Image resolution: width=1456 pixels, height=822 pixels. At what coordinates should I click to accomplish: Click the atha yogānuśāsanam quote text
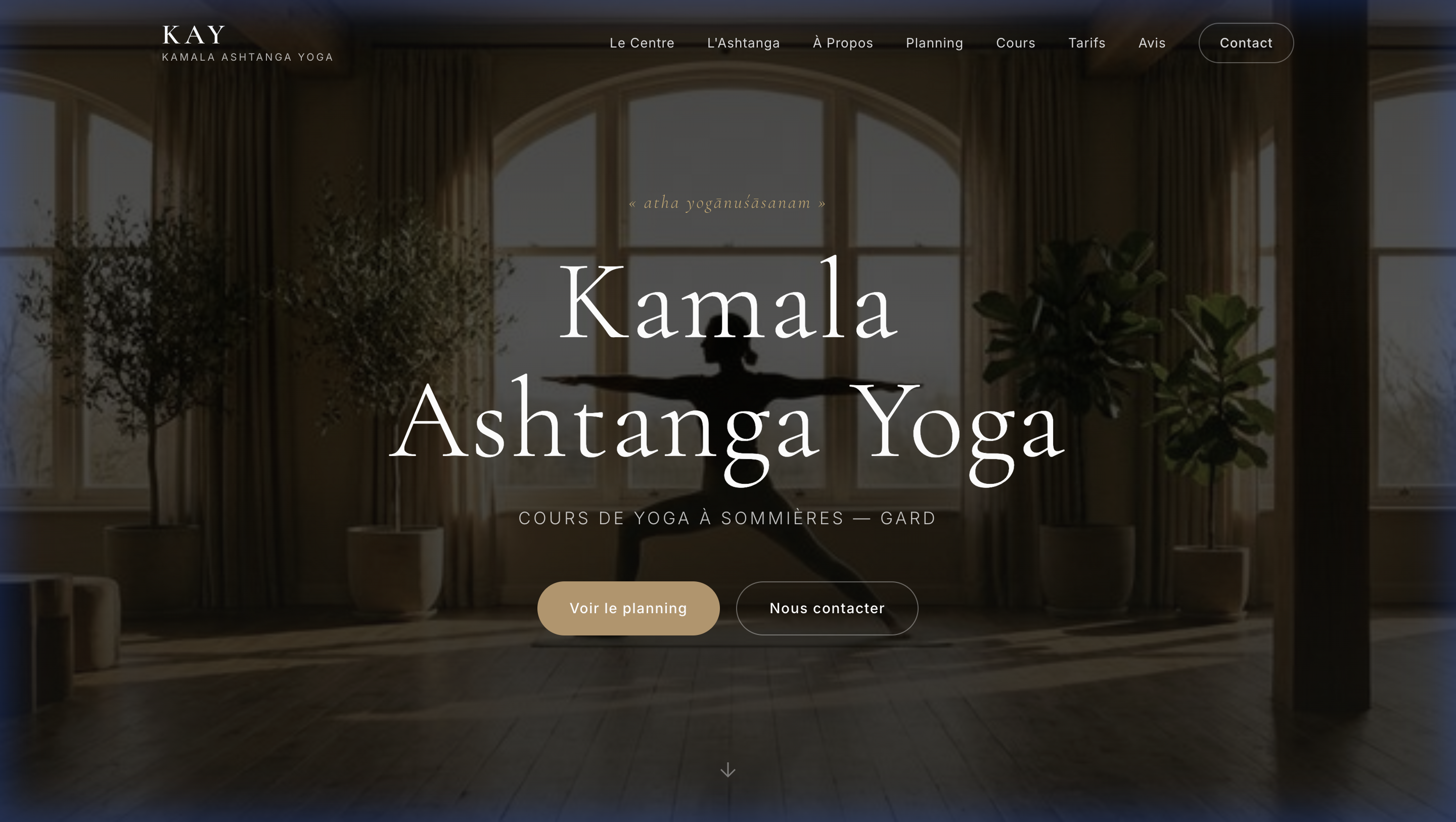point(727,202)
